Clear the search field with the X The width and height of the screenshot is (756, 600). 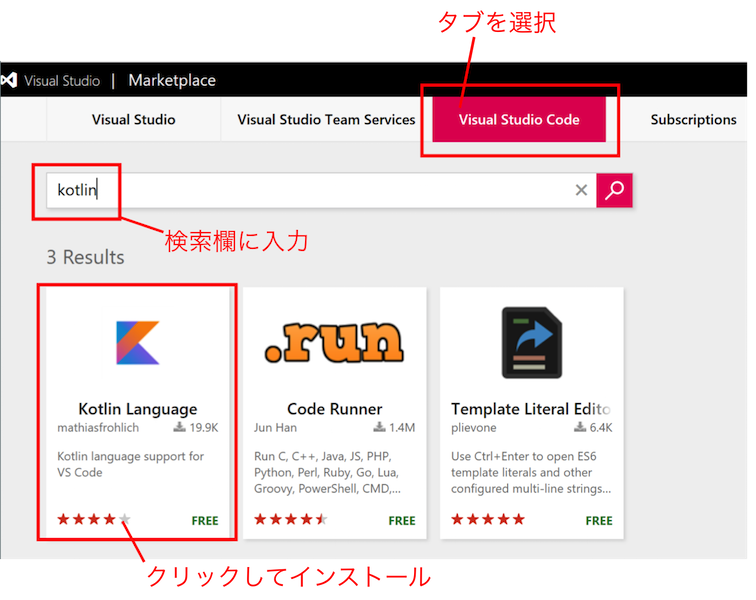[581, 190]
